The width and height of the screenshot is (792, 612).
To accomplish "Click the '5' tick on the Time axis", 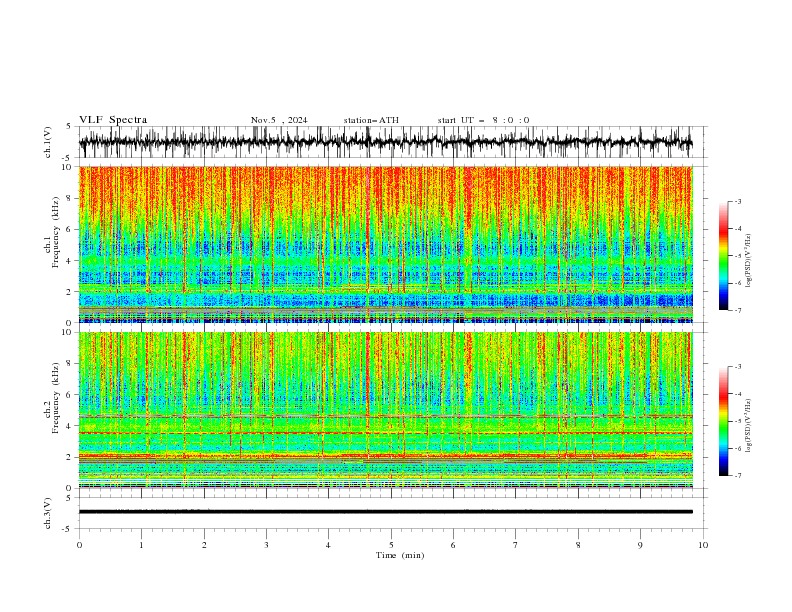I will [x=391, y=545].
